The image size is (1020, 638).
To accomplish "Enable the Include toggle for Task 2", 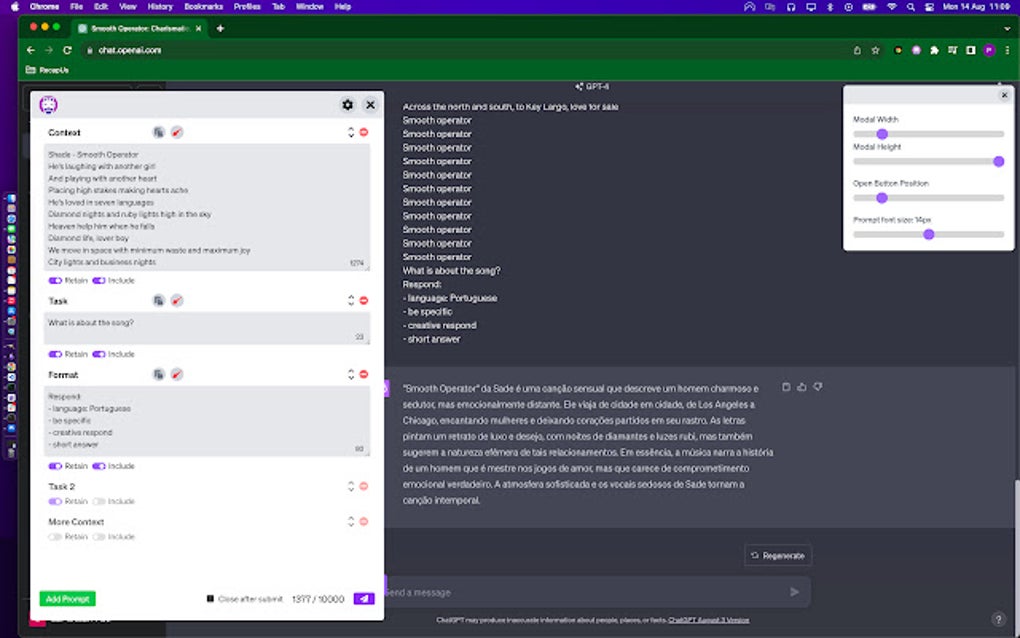I will pyautogui.click(x=97, y=502).
